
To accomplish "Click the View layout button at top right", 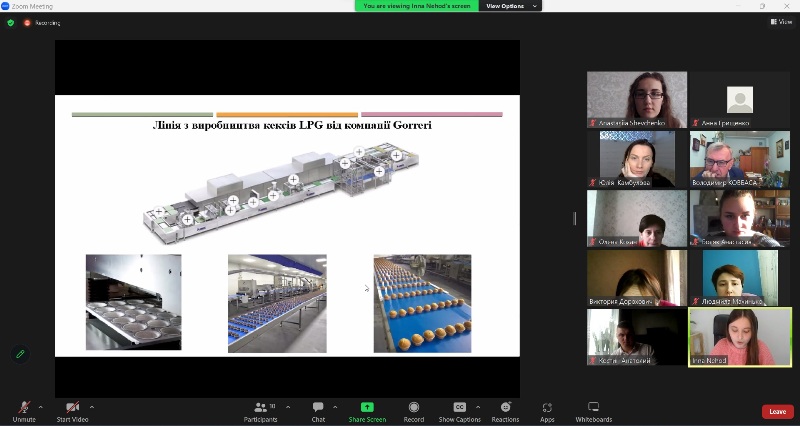I will pos(782,22).
